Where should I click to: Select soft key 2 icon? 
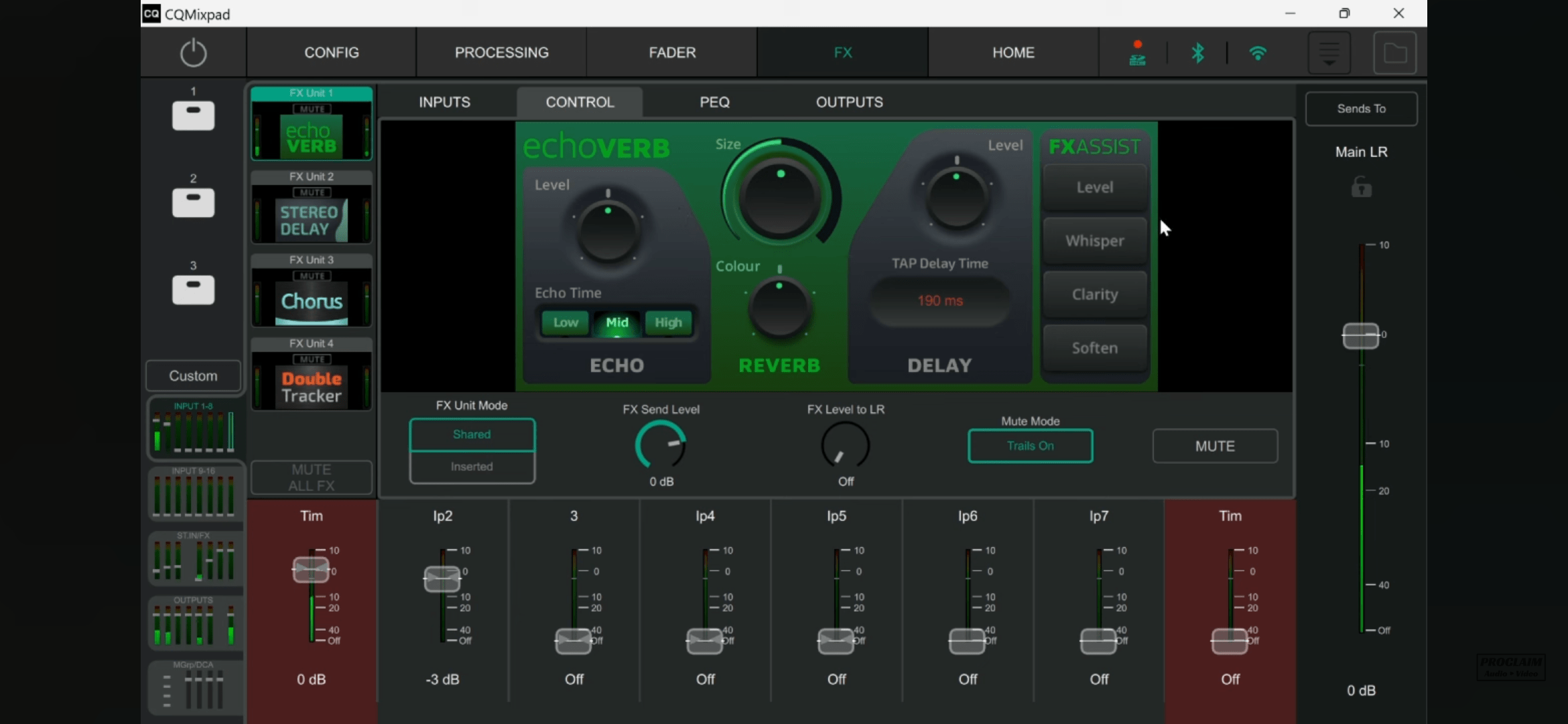[193, 202]
